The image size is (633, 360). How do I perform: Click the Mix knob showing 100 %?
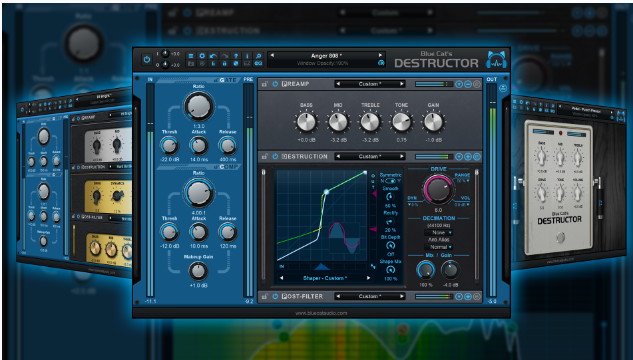tap(425, 270)
